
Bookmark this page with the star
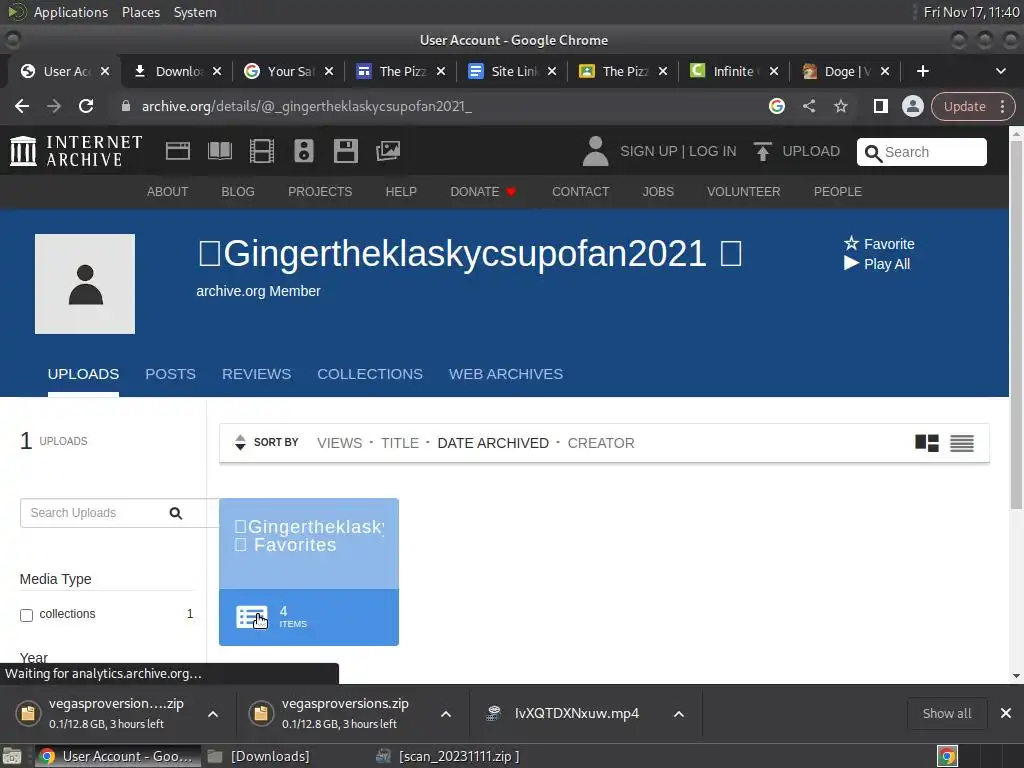(x=840, y=106)
